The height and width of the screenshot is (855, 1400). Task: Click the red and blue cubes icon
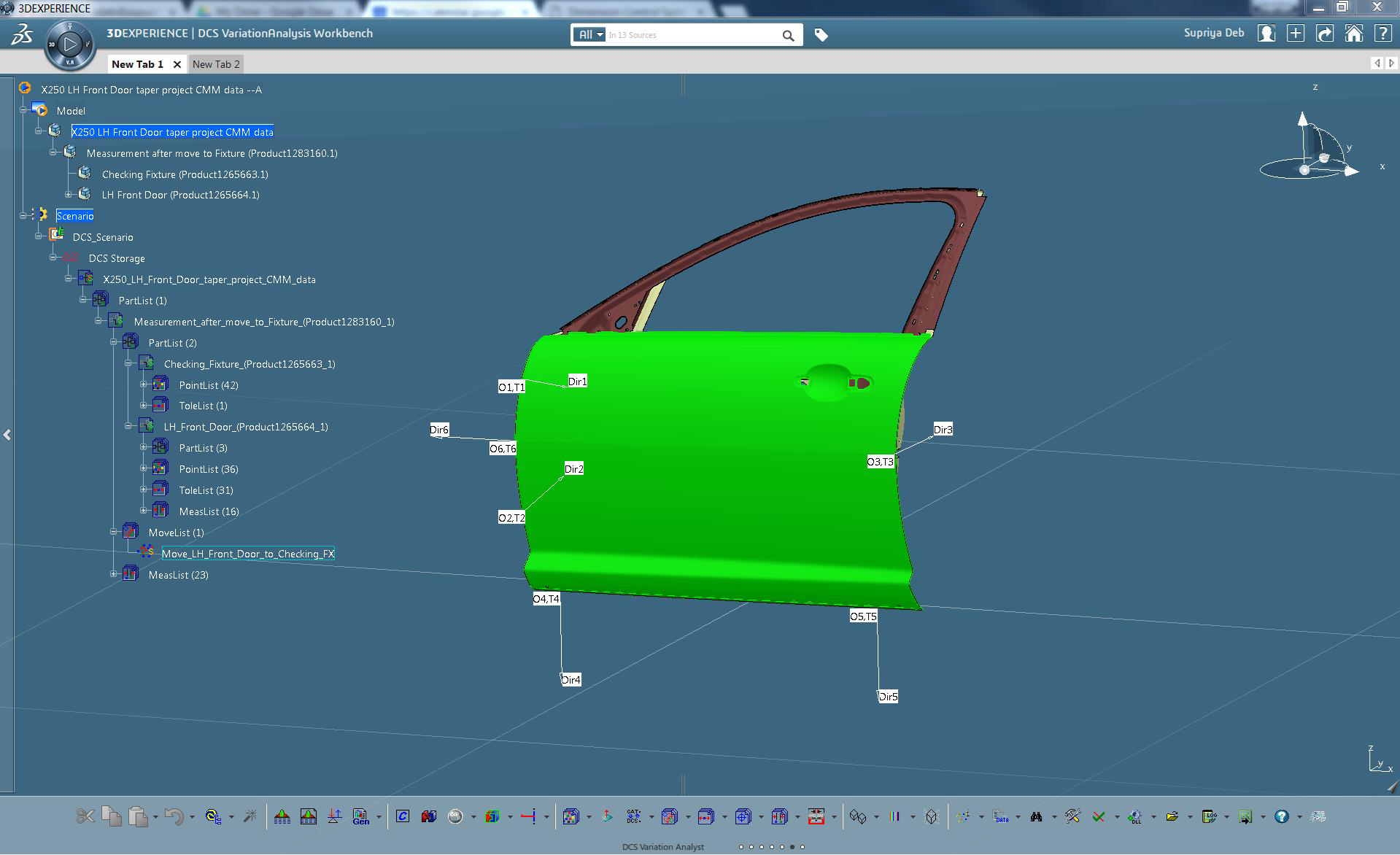[x=429, y=816]
